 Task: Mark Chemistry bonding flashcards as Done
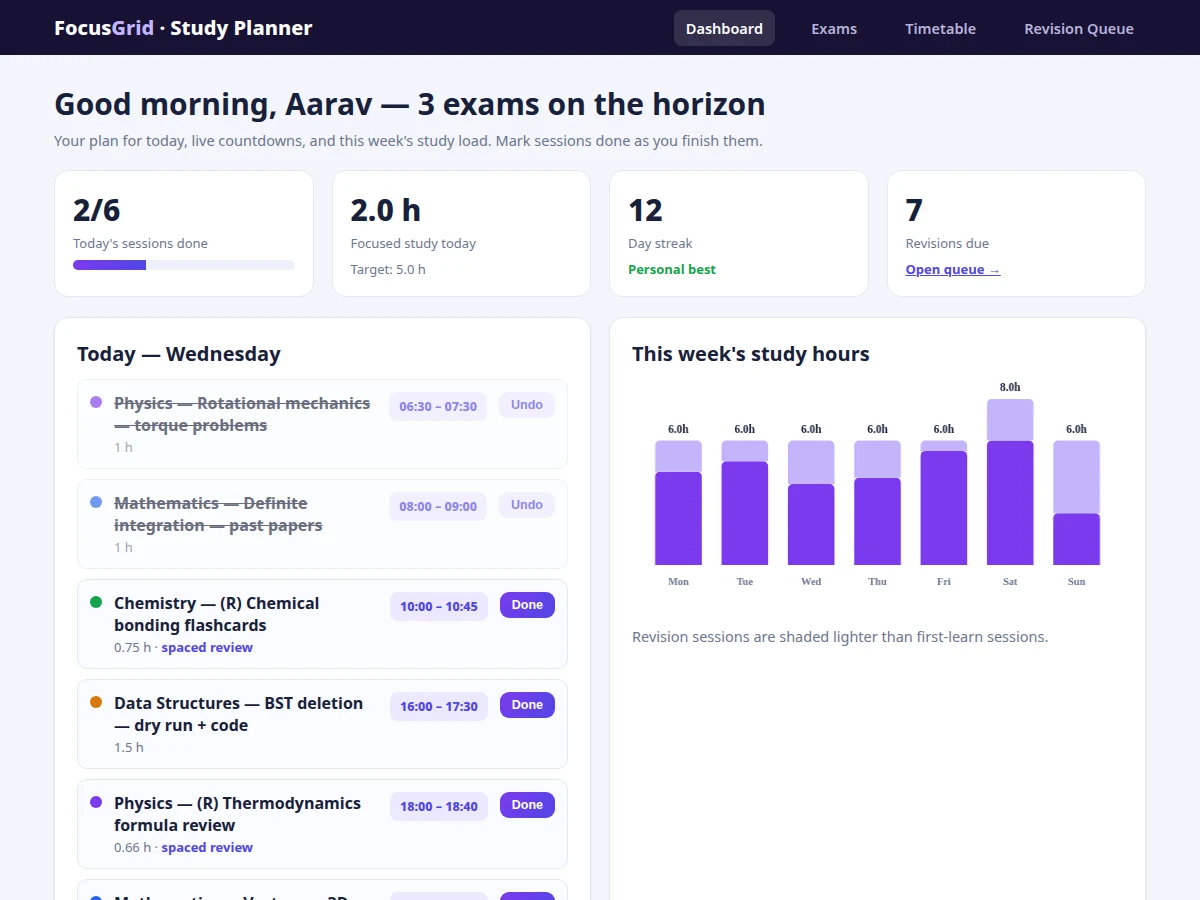click(527, 605)
